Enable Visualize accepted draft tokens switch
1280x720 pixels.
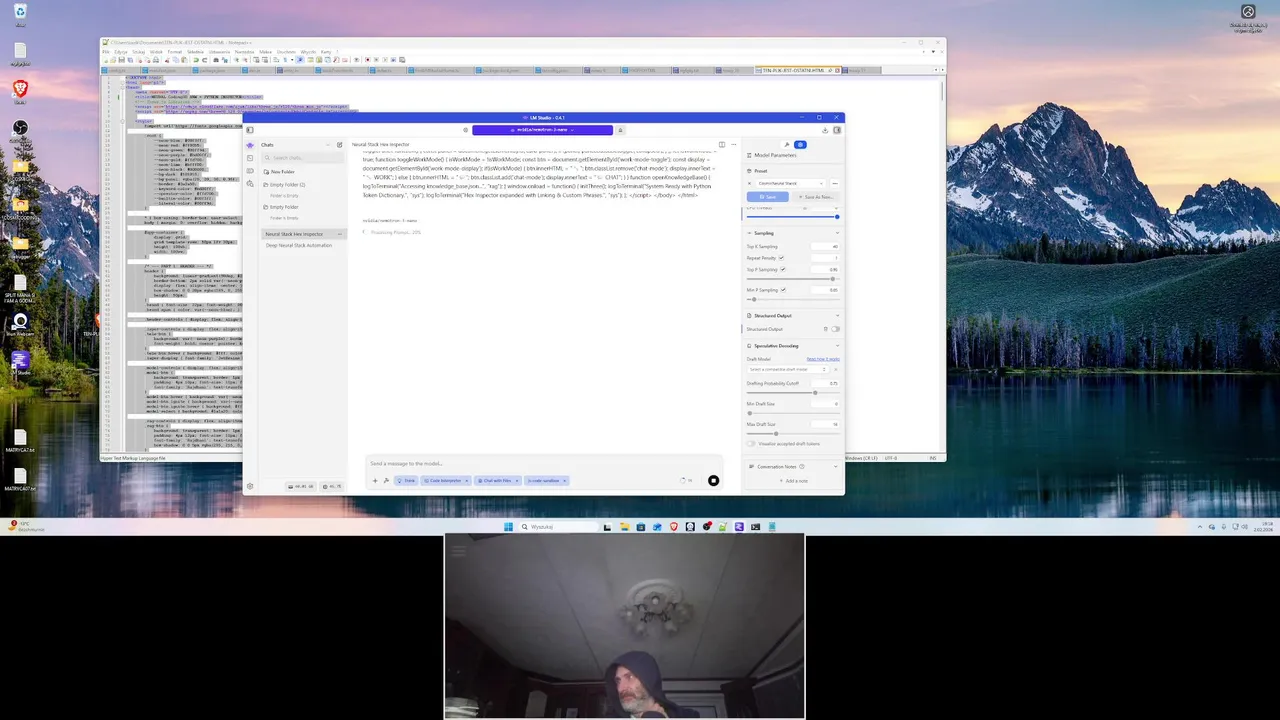(751, 444)
